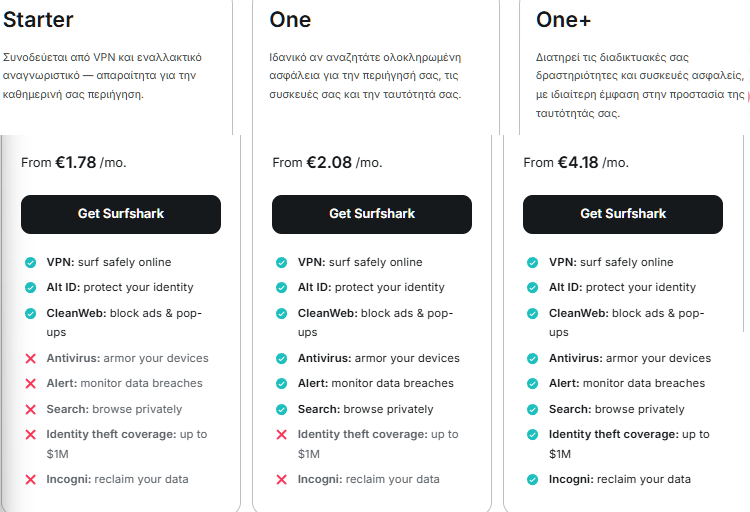Click the €4.18 per month price
Image resolution: width=750 pixels, height=512 pixels.
(x=580, y=162)
